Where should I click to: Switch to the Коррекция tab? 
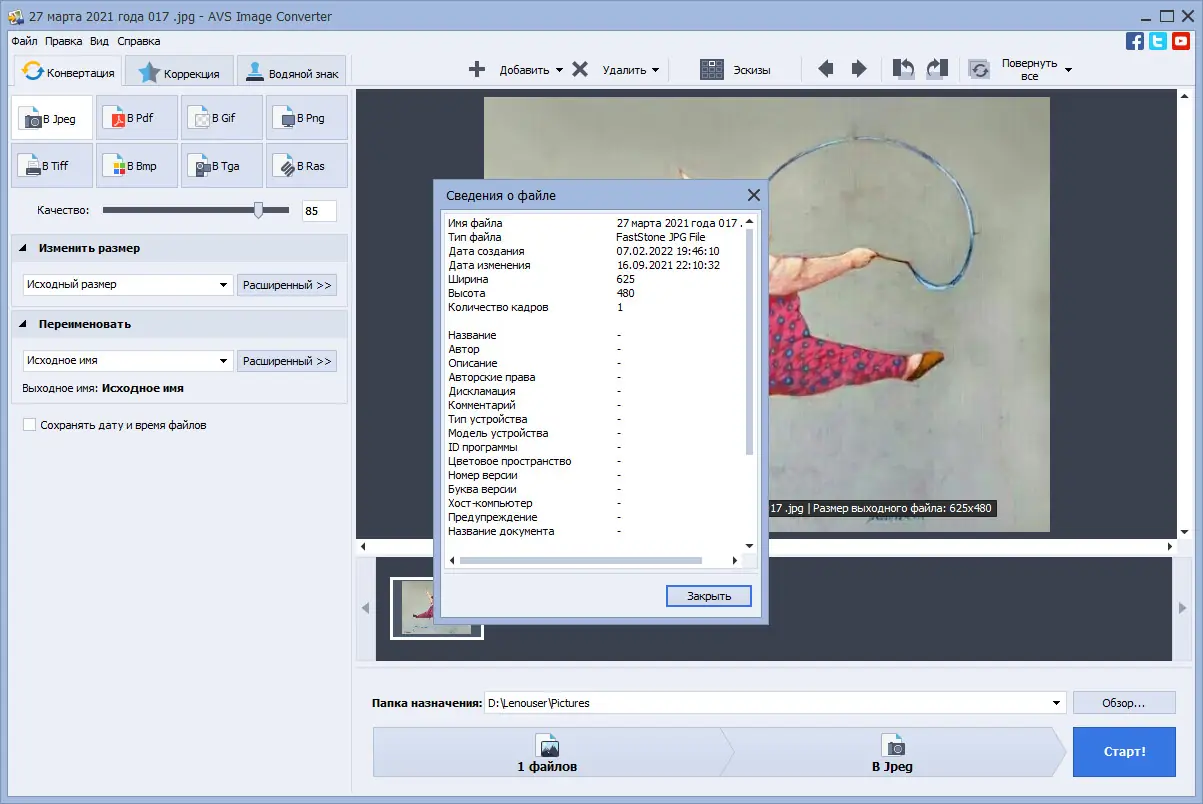pyautogui.click(x=179, y=73)
